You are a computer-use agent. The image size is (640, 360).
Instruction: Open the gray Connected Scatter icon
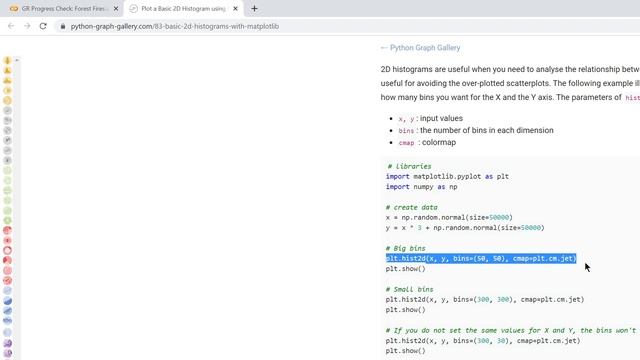click(x=7, y=151)
